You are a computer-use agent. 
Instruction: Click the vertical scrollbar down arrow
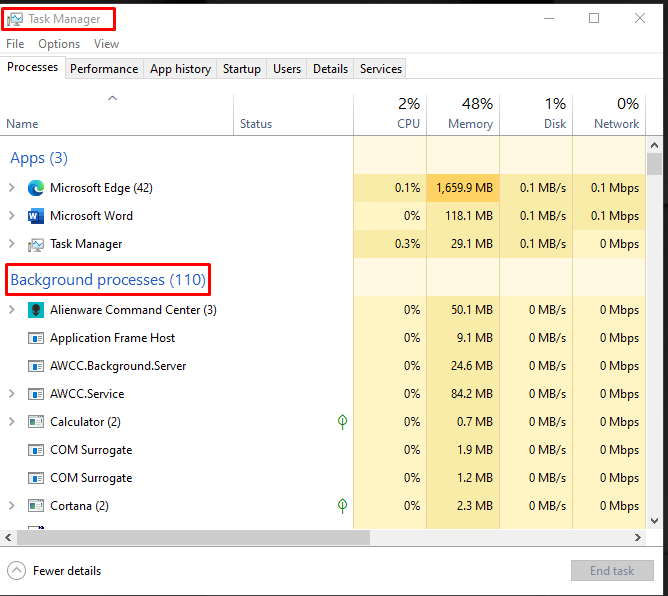pyautogui.click(x=654, y=521)
